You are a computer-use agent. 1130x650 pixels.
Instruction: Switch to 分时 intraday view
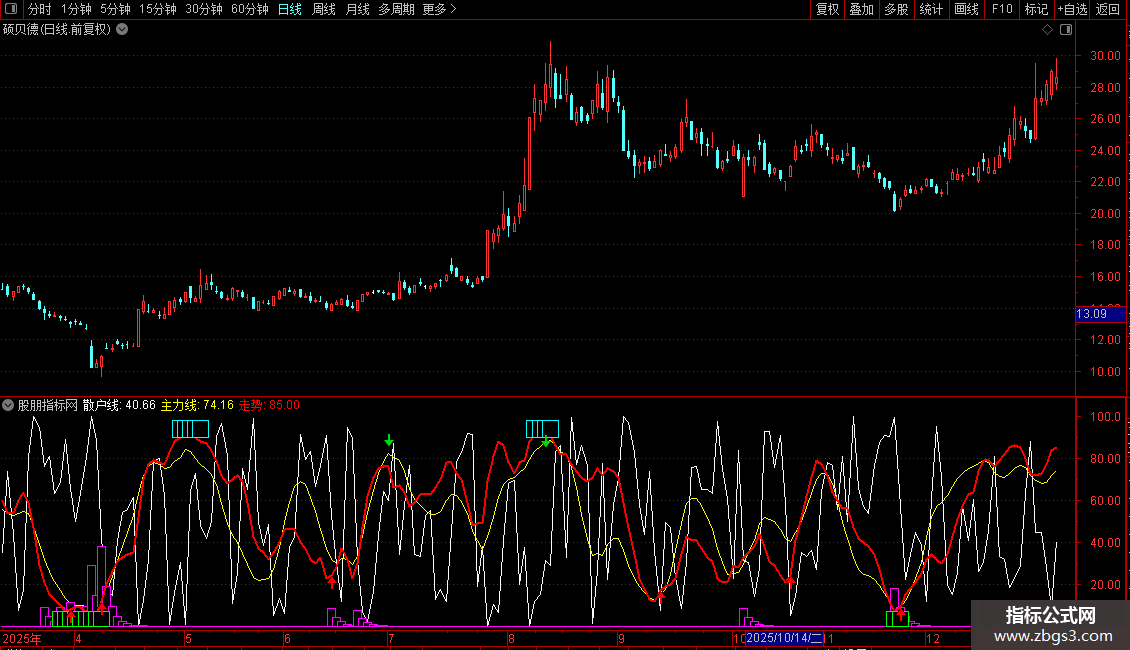pos(40,9)
